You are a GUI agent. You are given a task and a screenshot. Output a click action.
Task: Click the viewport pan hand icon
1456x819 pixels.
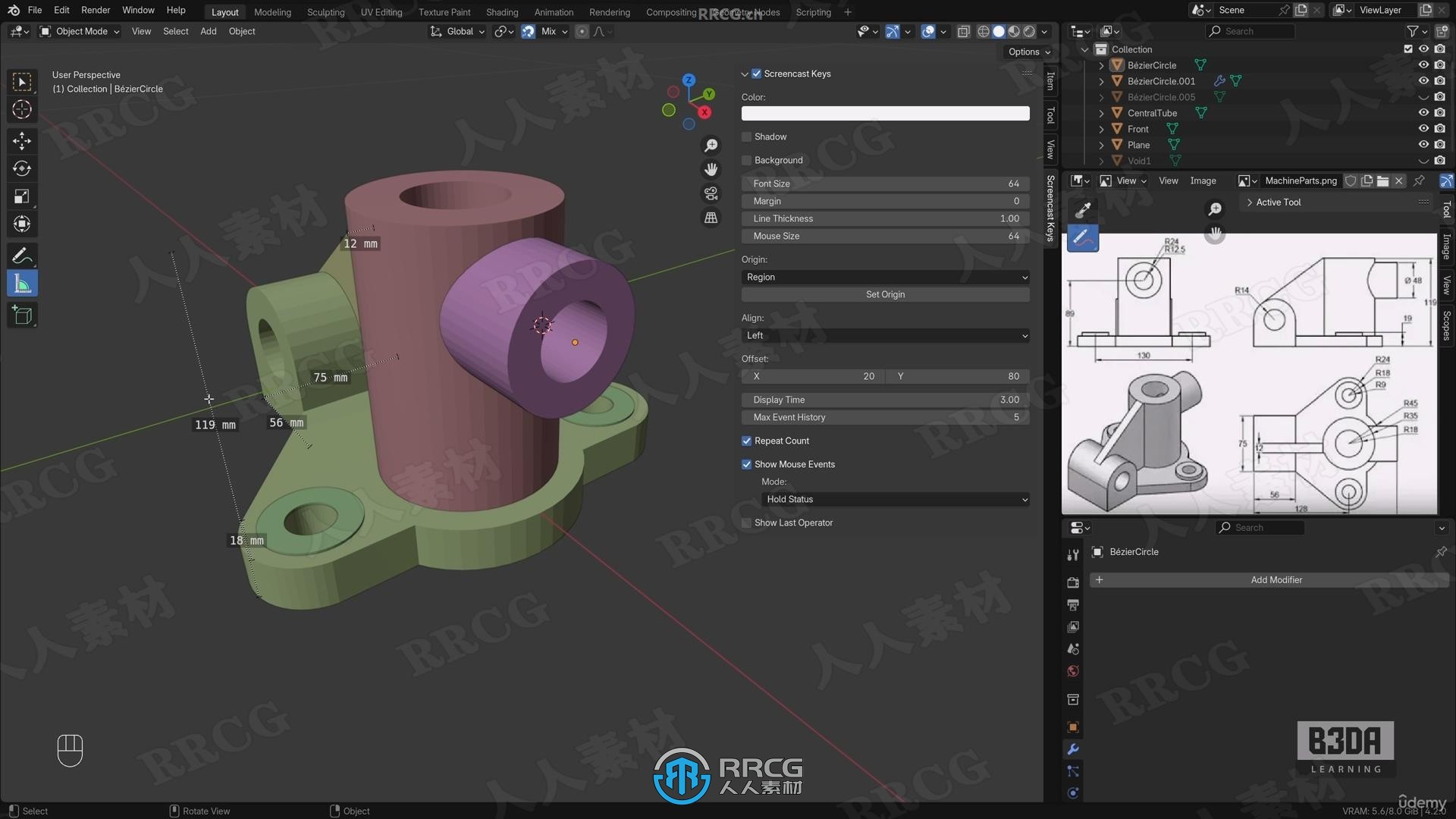point(711,169)
